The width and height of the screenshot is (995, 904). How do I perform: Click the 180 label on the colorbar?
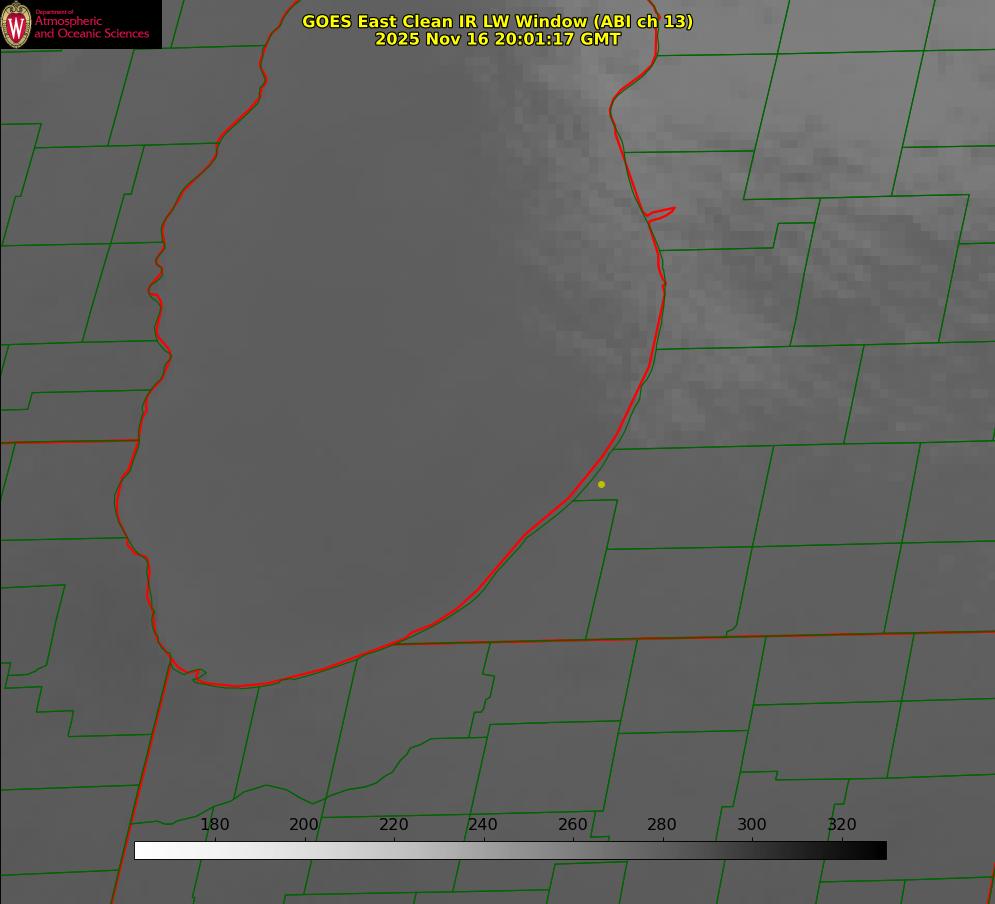(215, 825)
